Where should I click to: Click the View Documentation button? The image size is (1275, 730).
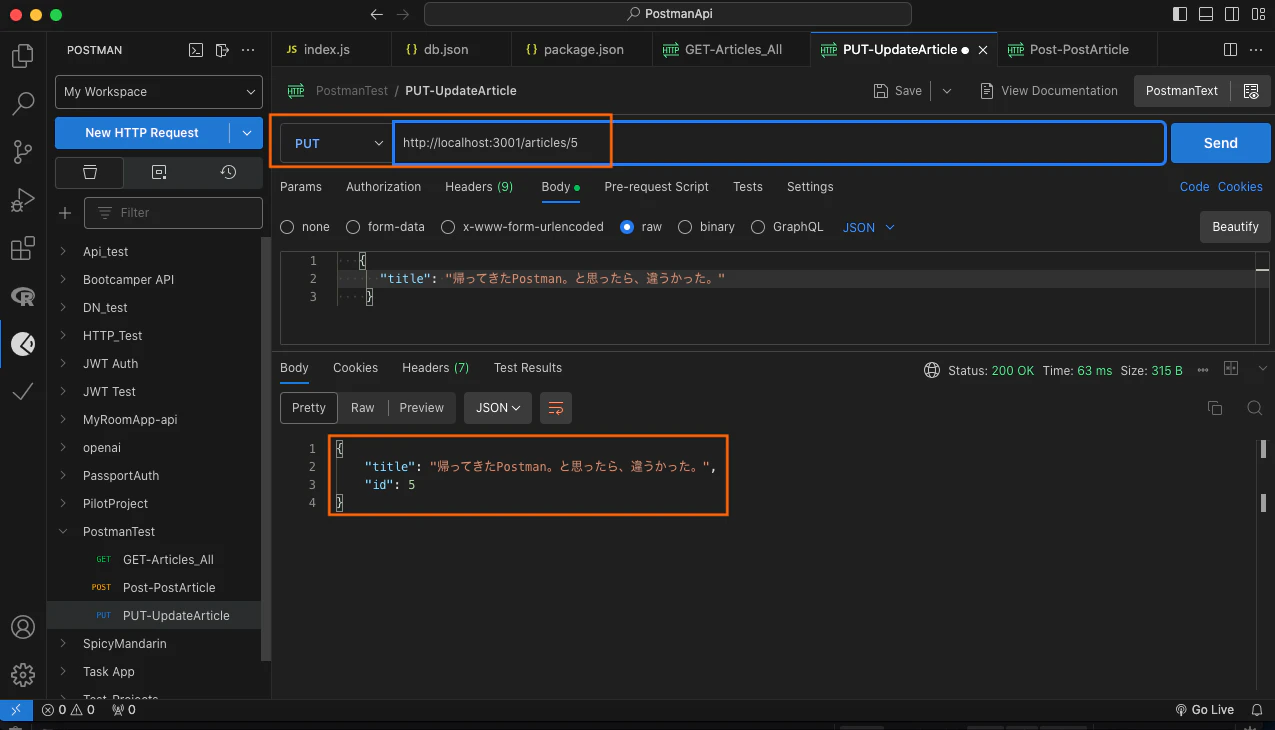pos(1049,91)
